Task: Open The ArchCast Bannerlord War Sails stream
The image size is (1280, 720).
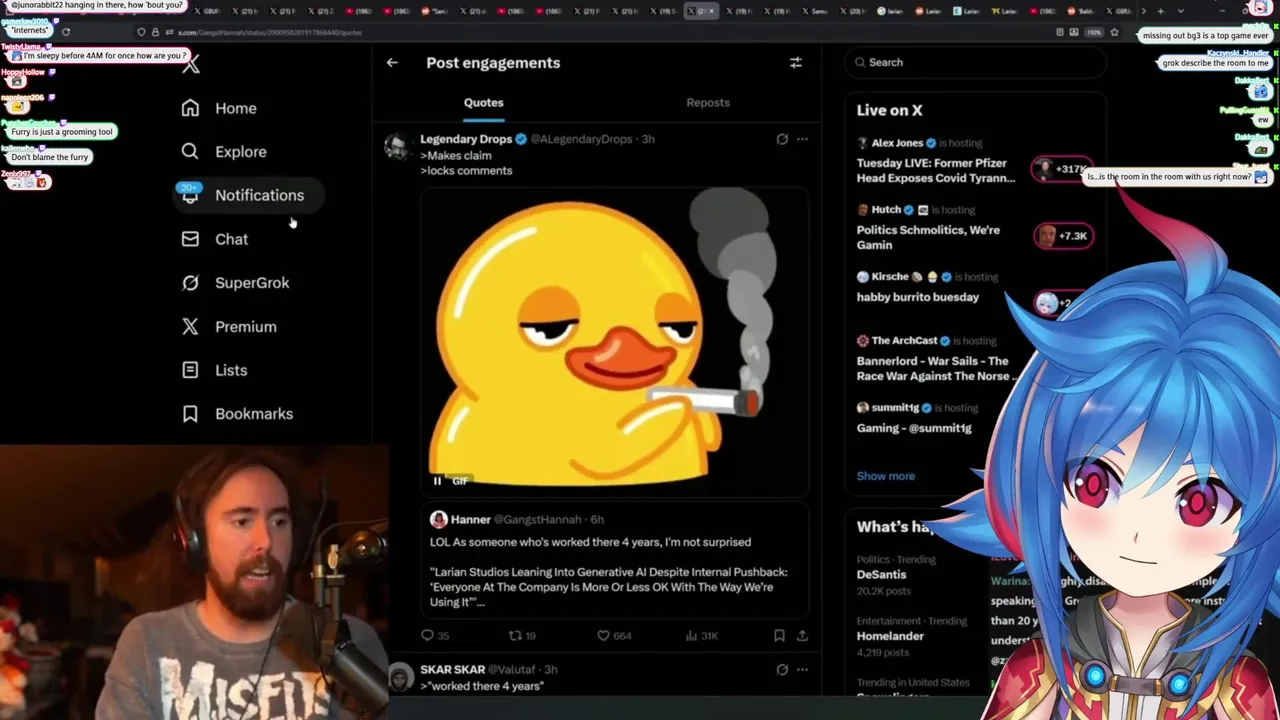Action: [x=935, y=368]
